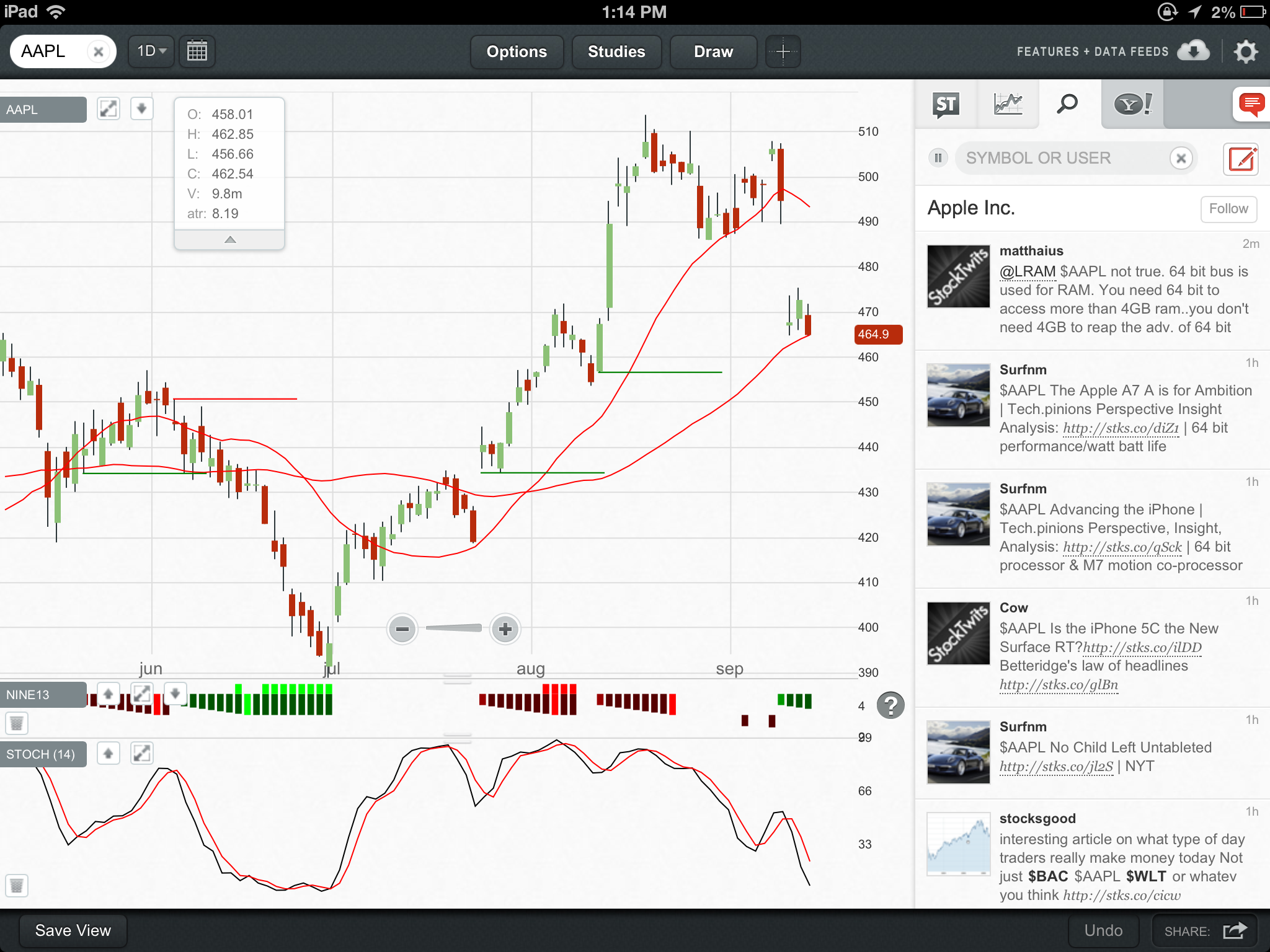This screenshot has width=1270, height=952.
Task: Delete the NINE13 study
Action: [x=17, y=723]
